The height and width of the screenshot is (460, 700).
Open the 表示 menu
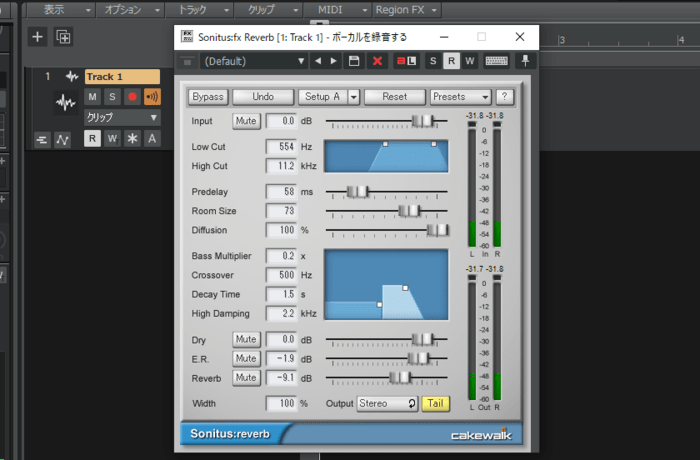point(61,9)
